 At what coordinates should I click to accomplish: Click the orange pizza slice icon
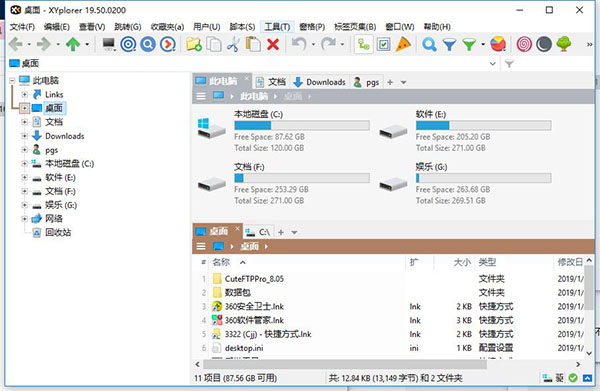pos(403,44)
